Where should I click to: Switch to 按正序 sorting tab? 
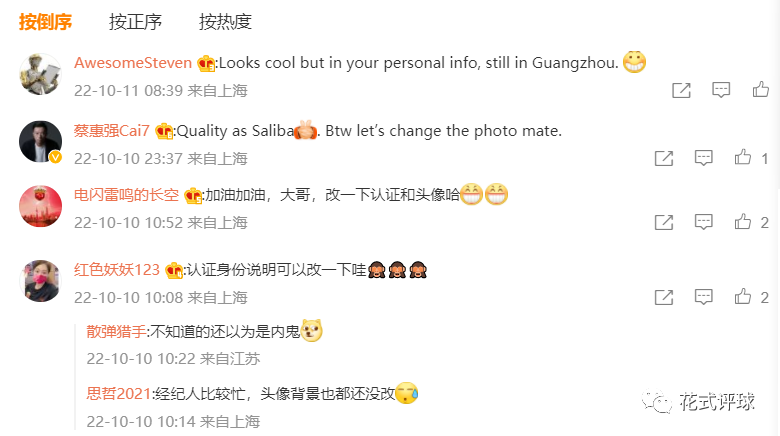coord(135,22)
